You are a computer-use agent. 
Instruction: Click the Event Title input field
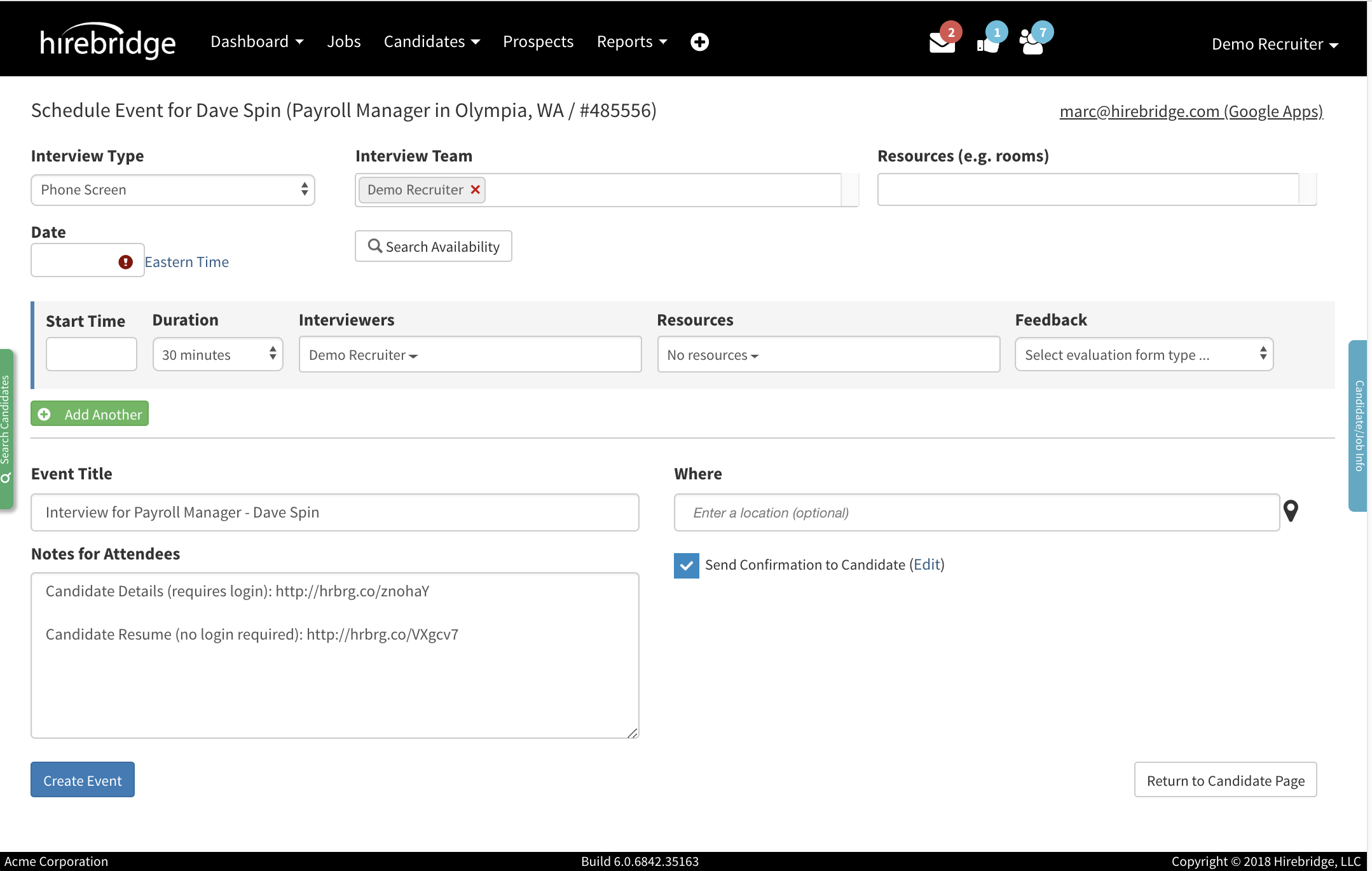pos(334,512)
